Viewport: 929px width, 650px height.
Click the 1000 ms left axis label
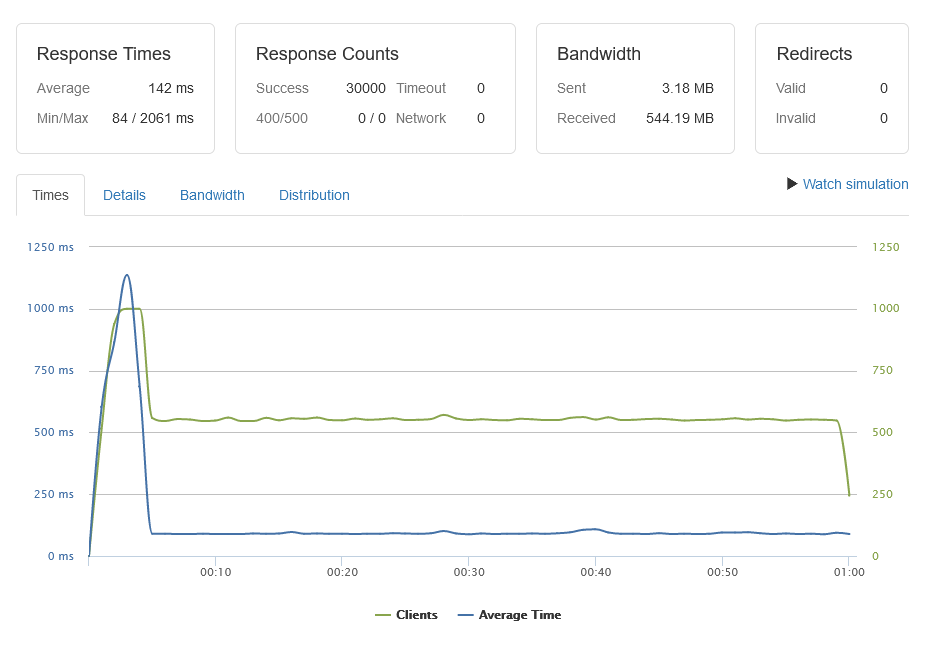coord(50,308)
